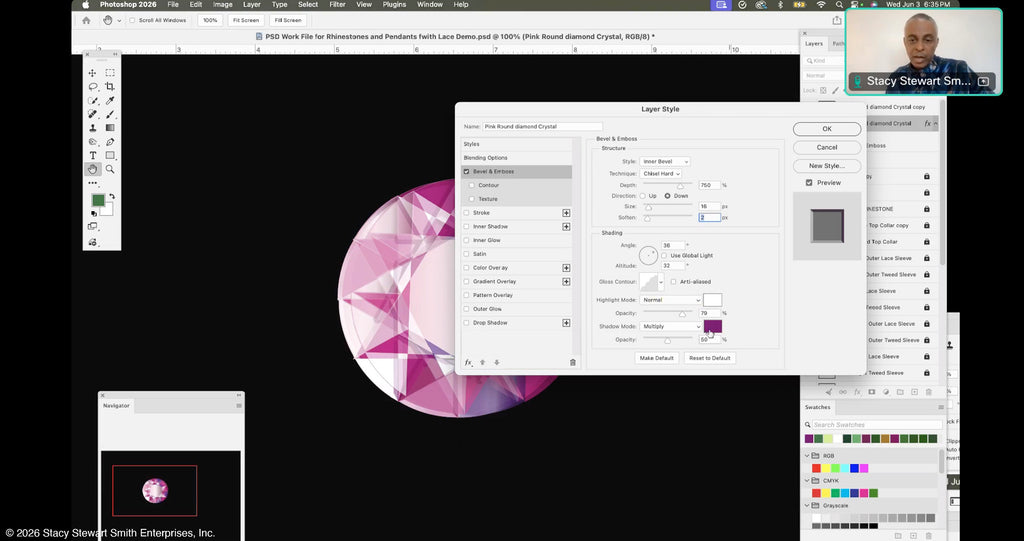The image size is (1024, 541).
Task: Collapse the Grayscale swatch group
Action: (x=807, y=505)
